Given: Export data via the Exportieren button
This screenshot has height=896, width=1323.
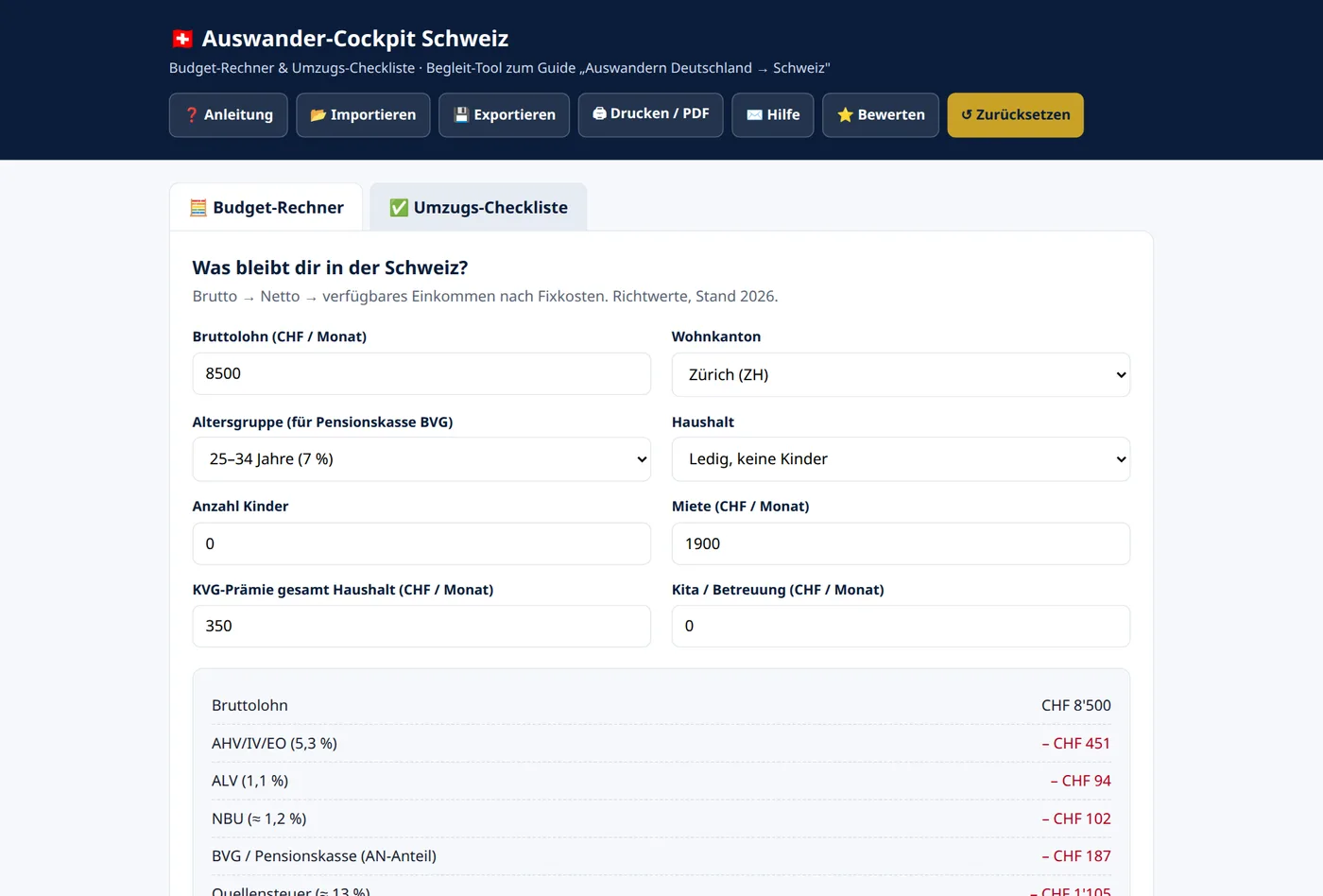Looking at the screenshot, I should pyautogui.click(x=504, y=115).
